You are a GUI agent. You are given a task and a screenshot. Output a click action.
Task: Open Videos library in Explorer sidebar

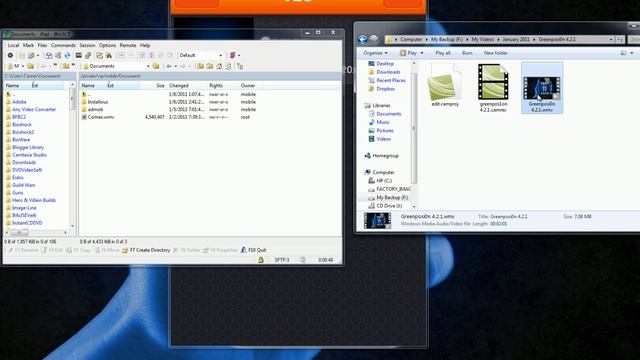tap(380, 139)
